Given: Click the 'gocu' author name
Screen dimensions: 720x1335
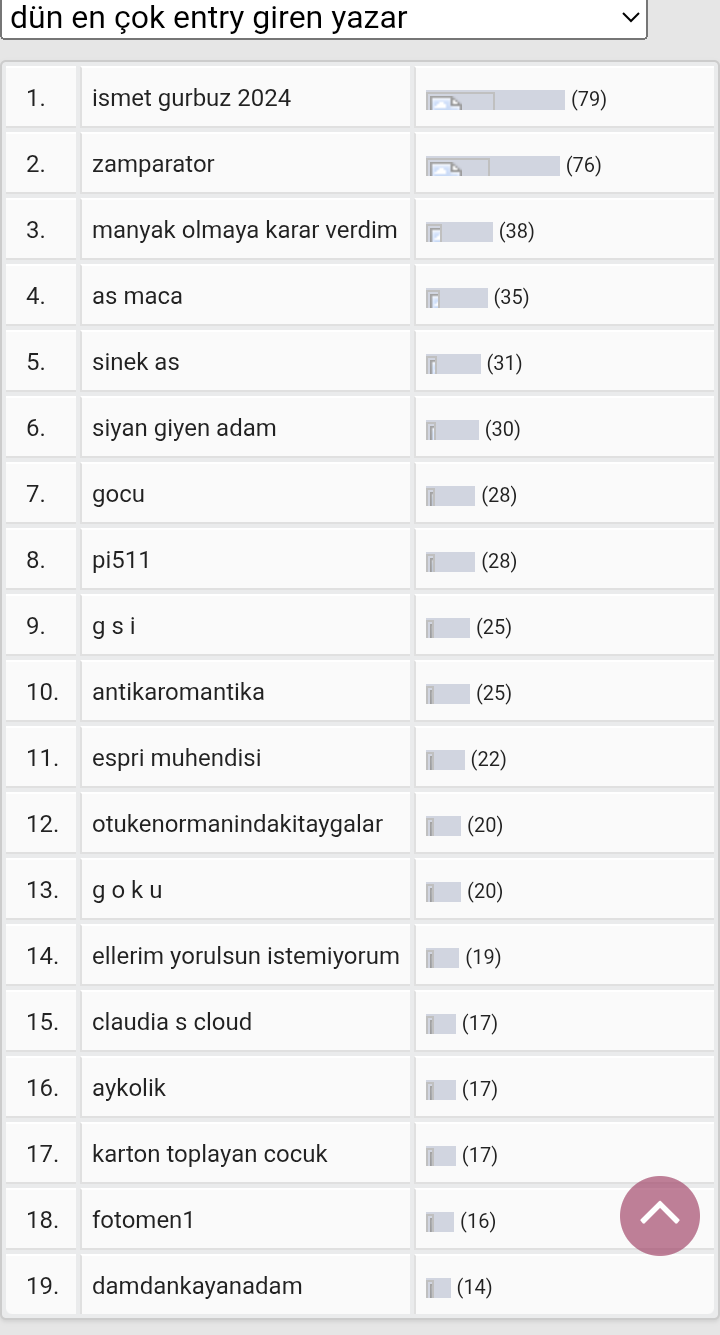Looking at the screenshot, I should click(x=118, y=494).
